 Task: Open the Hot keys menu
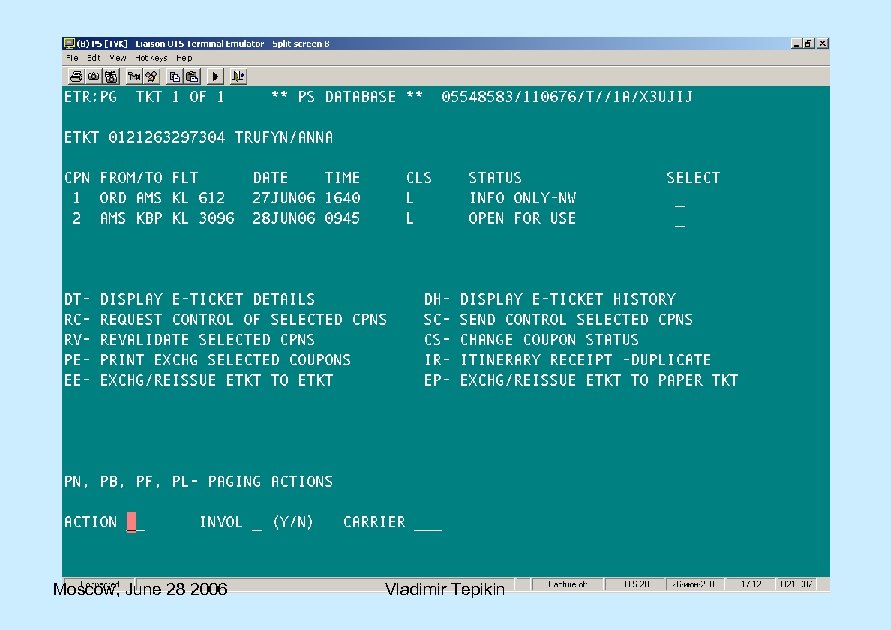[151, 58]
